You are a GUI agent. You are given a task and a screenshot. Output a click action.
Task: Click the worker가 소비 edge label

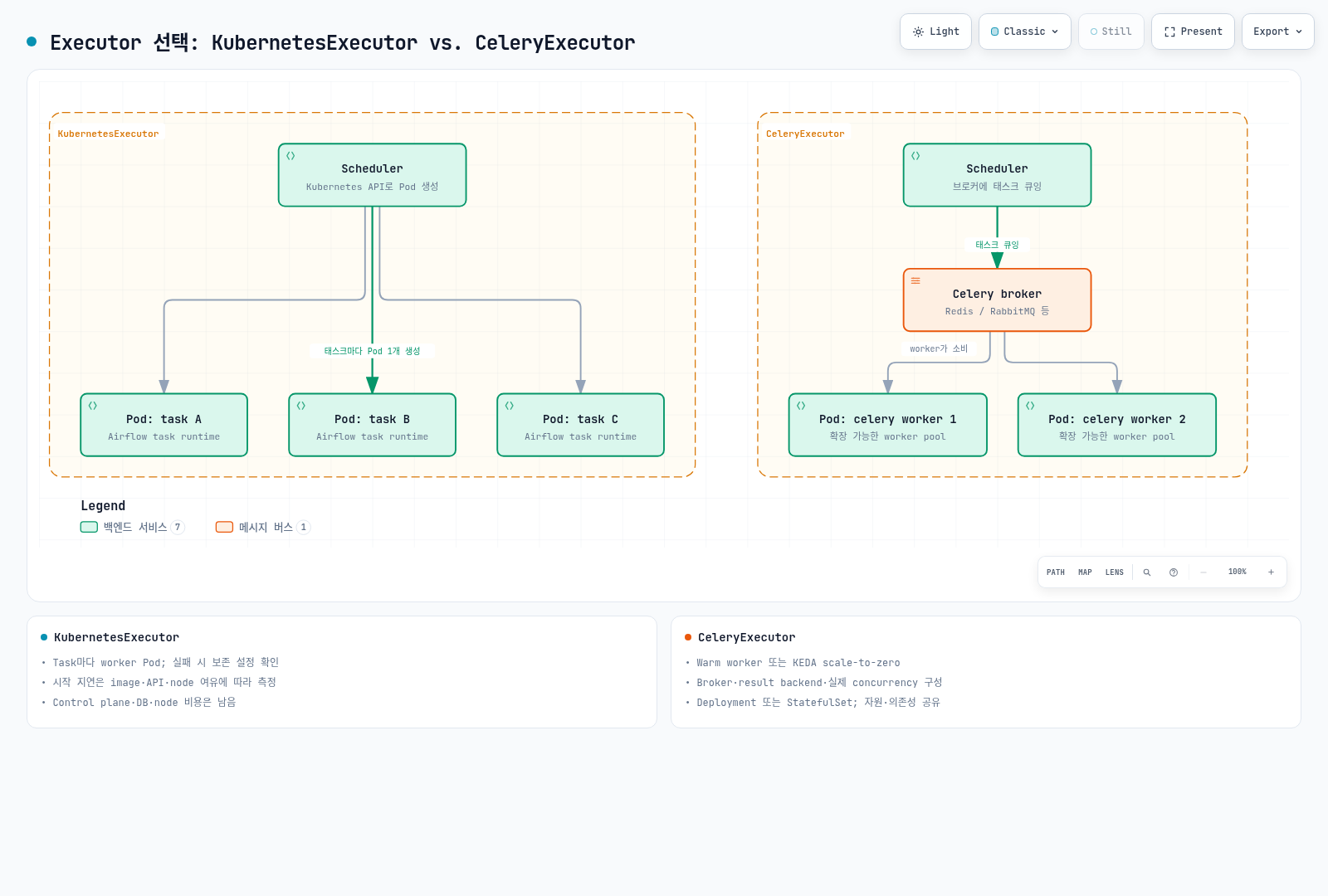[939, 348]
